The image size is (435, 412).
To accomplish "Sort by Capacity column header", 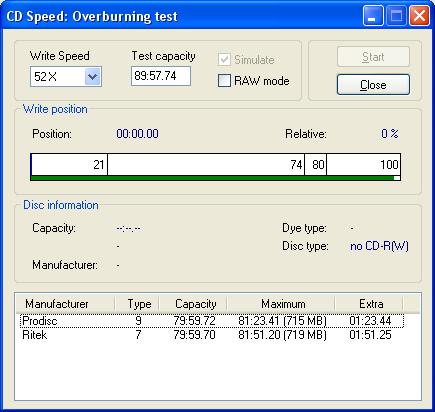I will point(193,304).
